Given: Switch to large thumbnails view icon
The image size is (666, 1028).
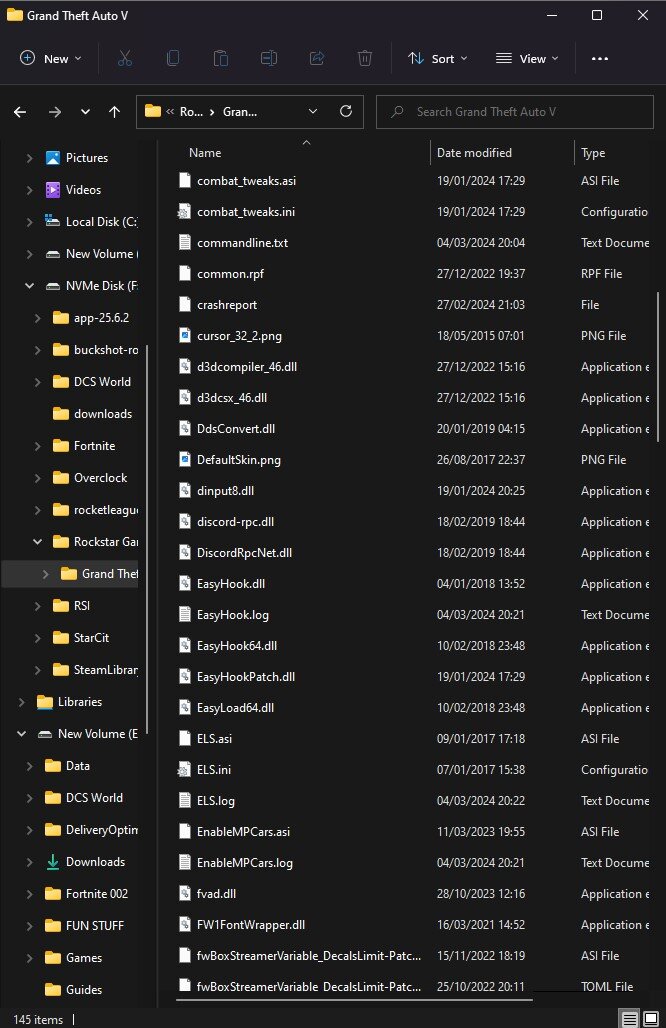Looking at the screenshot, I should click(x=651, y=1019).
